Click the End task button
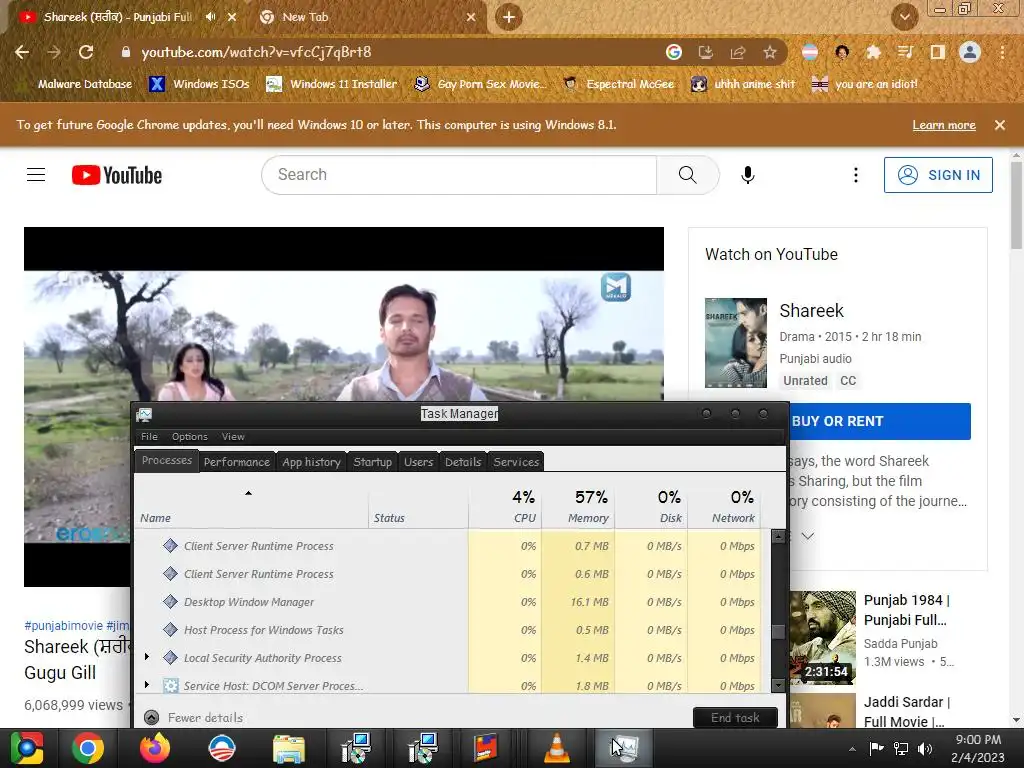Viewport: 1024px width, 768px height. 735,718
